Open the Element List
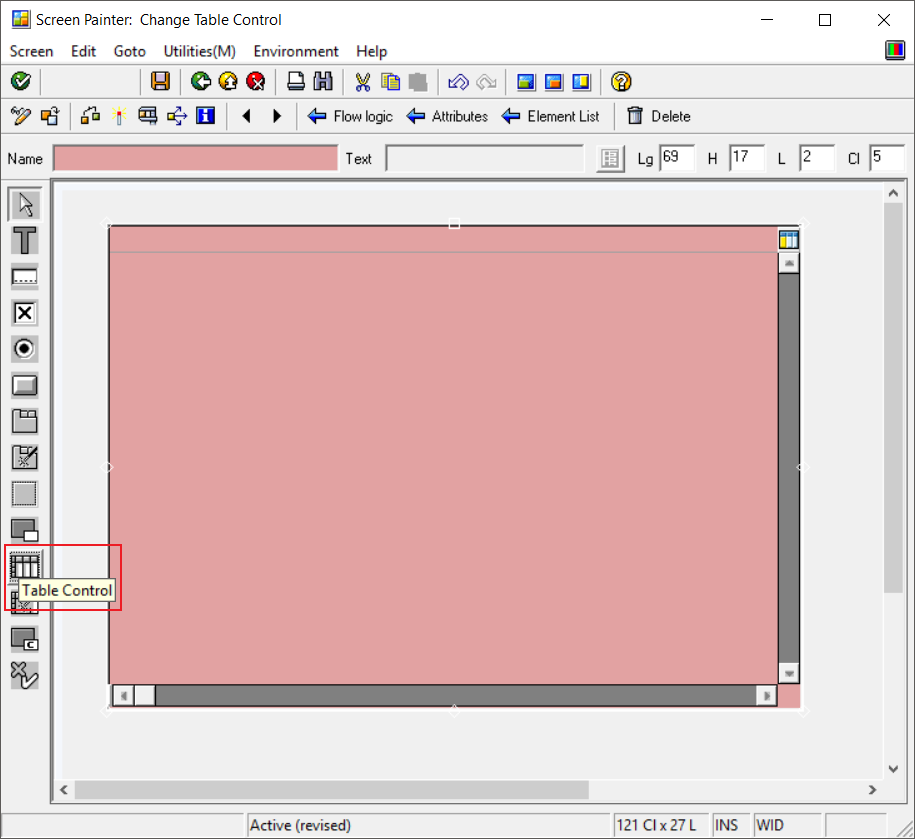Screen dimensions: 915x839 550,116
